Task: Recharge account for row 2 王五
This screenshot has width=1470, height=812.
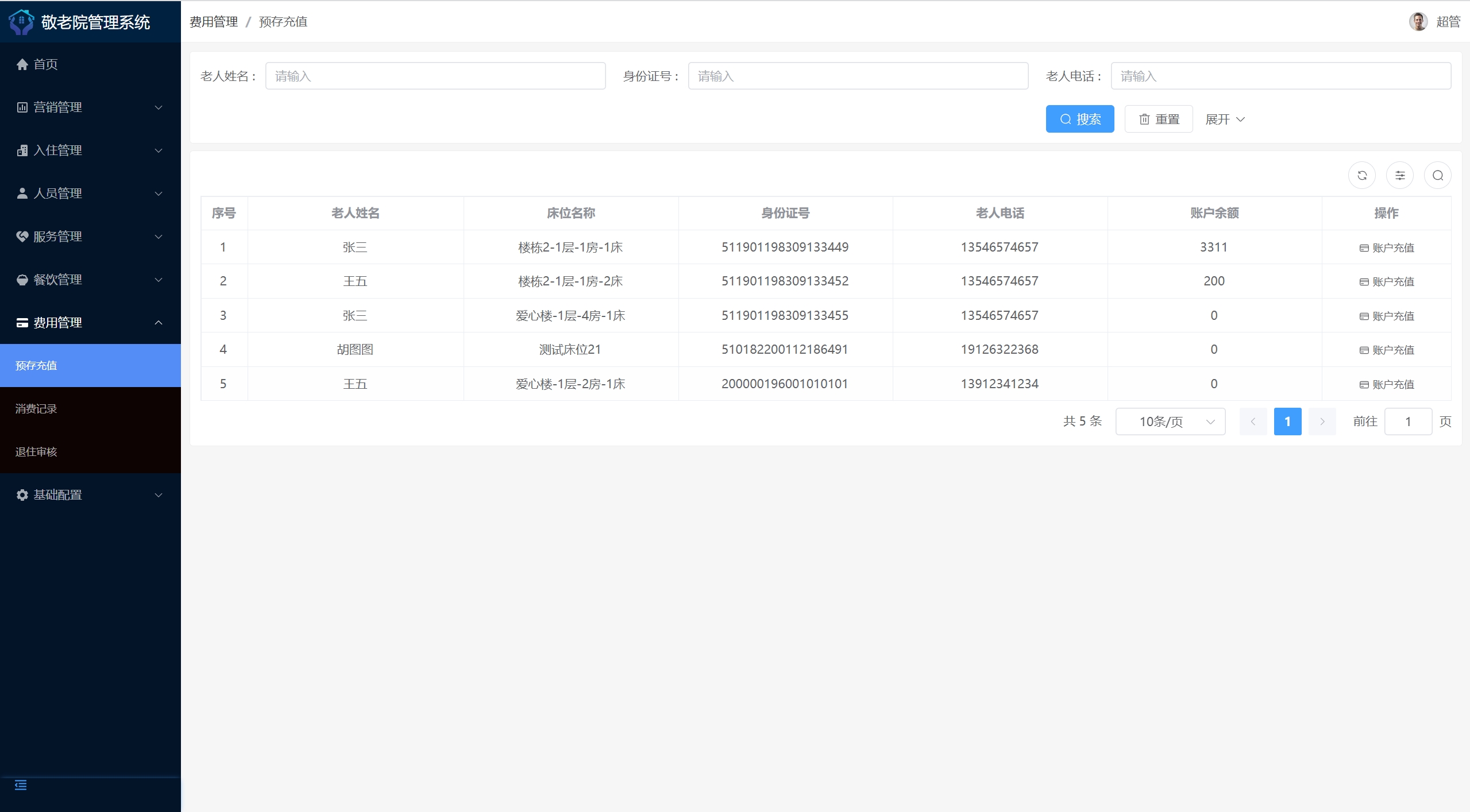Action: point(1386,281)
